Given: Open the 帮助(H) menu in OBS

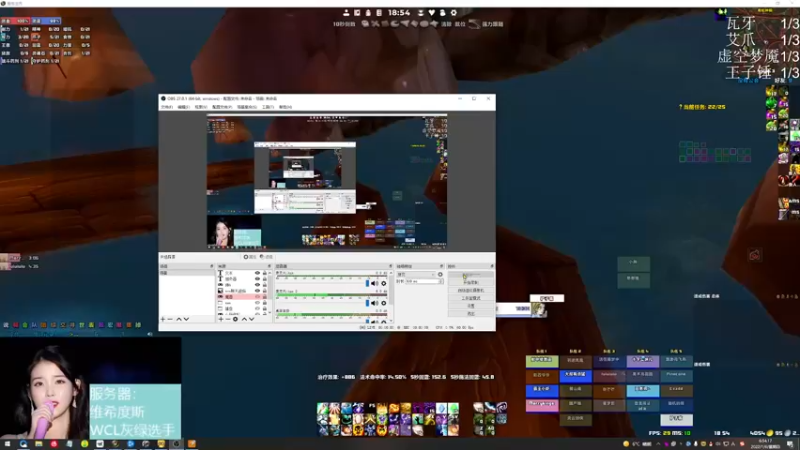Looking at the screenshot, I should [x=285, y=107].
